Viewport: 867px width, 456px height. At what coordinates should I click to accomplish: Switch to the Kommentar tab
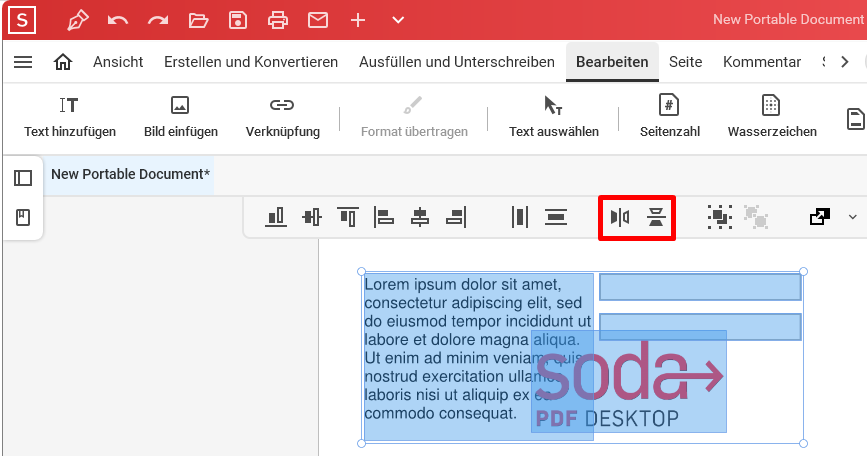pos(762,62)
